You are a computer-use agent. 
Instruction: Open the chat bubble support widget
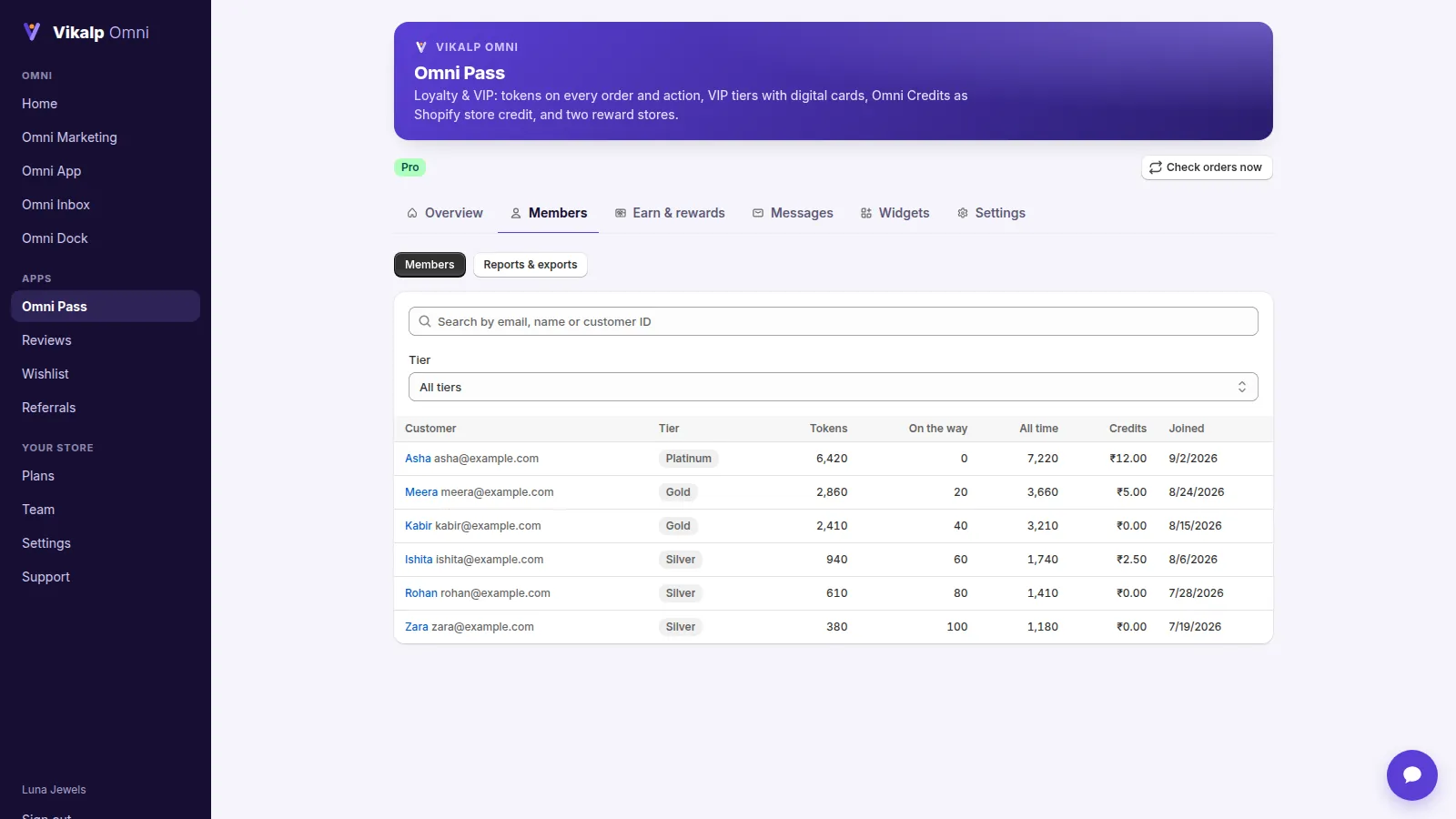click(1411, 774)
